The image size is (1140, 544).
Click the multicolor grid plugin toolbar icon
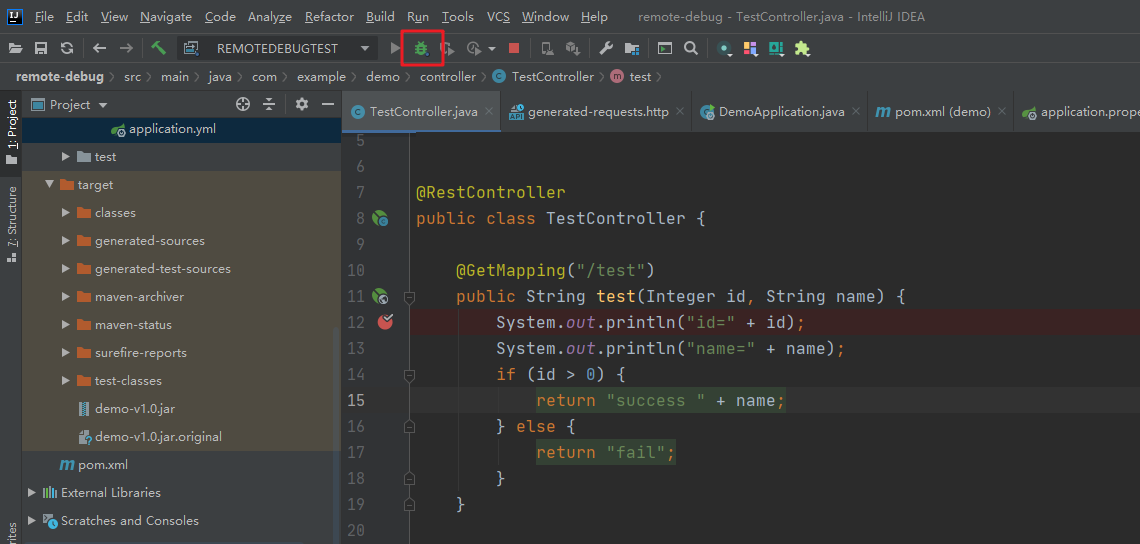click(x=750, y=49)
